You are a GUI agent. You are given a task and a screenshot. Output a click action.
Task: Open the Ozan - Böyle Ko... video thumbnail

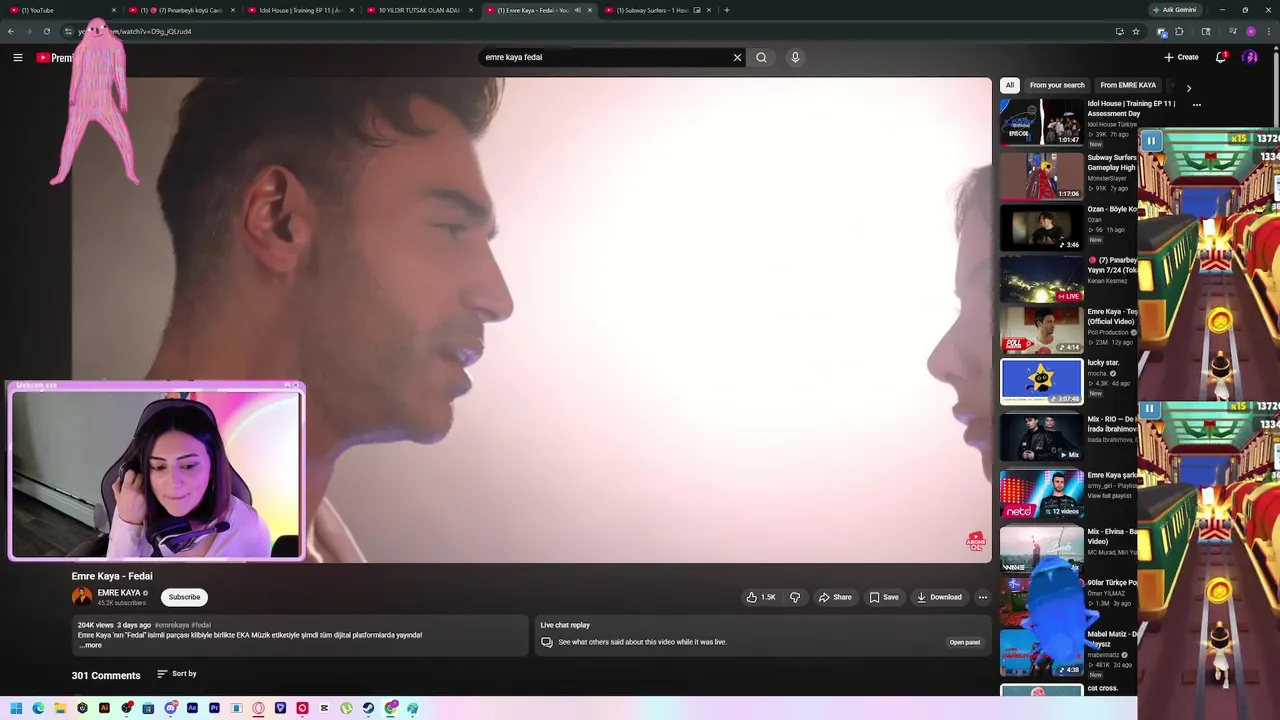coord(1042,228)
